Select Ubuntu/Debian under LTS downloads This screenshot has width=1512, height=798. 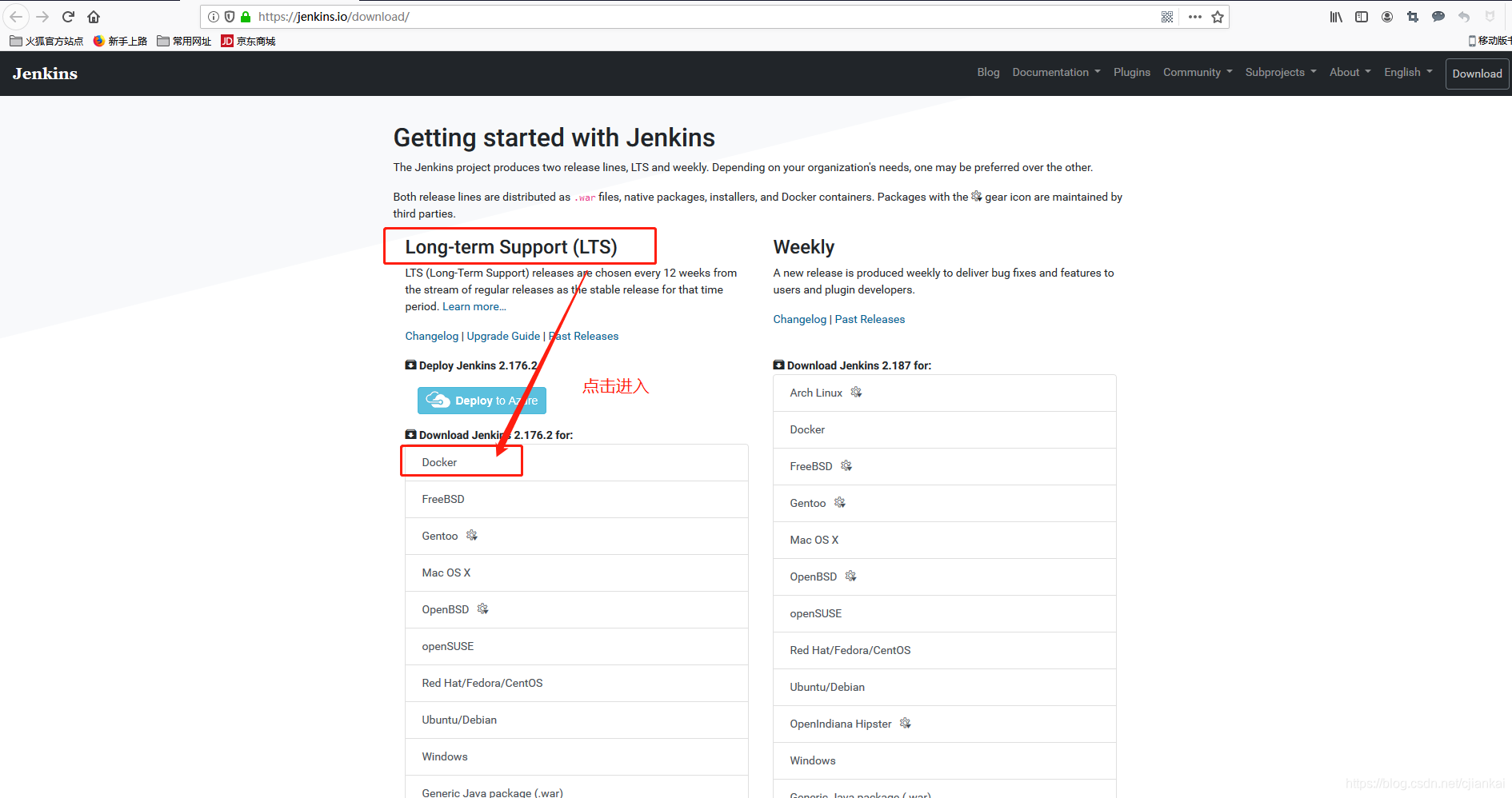tap(577, 720)
